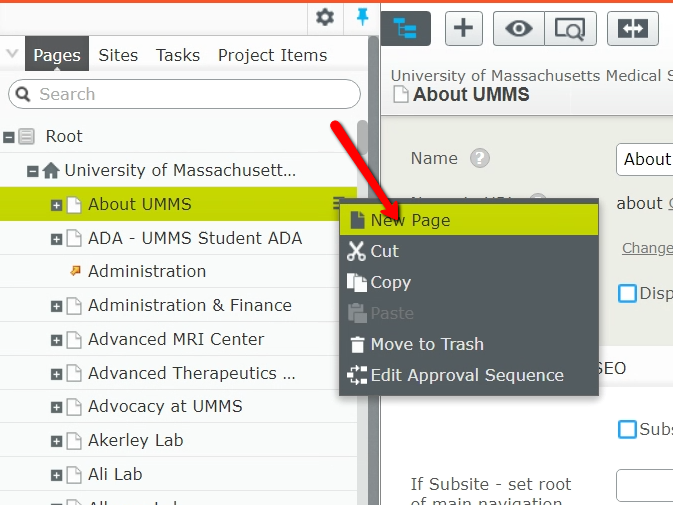673x505 pixels.
Task: Open the Project Items tab
Action: point(272,55)
